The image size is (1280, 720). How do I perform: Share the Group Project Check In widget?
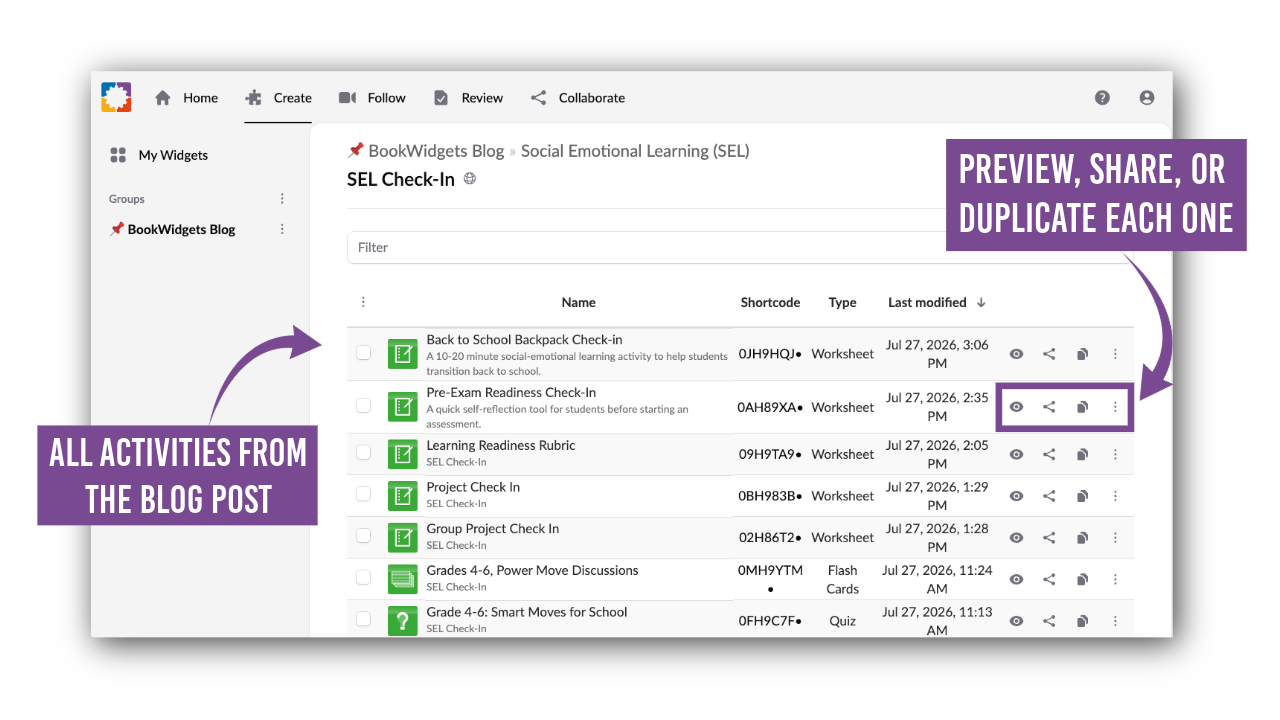coord(1049,538)
